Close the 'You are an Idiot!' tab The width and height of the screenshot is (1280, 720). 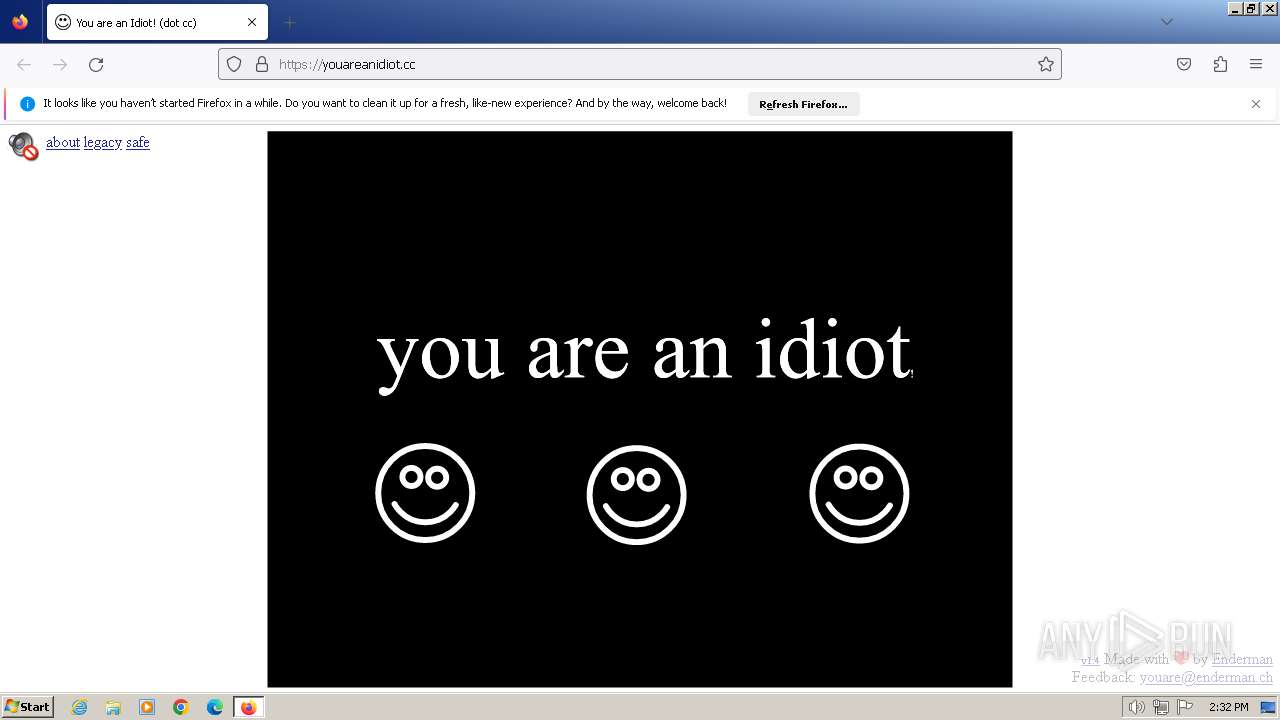click(252, 22)
